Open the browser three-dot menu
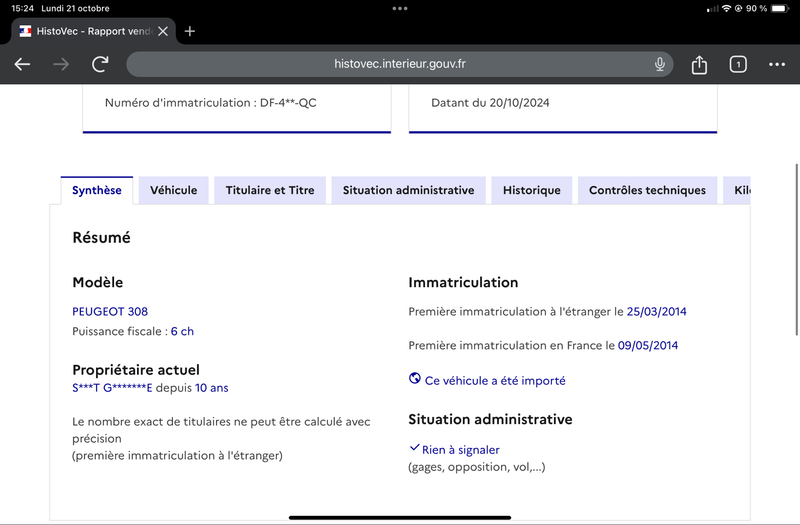Viewport: 800px width, 525px height. (777, 64)
